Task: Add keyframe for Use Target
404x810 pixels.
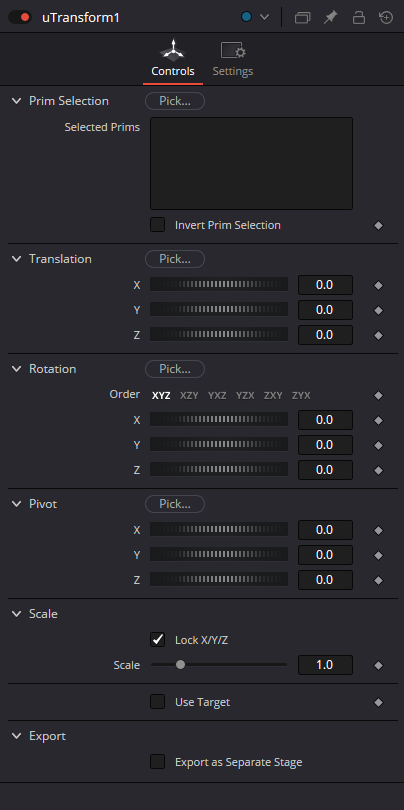Action: coord(379,703)
